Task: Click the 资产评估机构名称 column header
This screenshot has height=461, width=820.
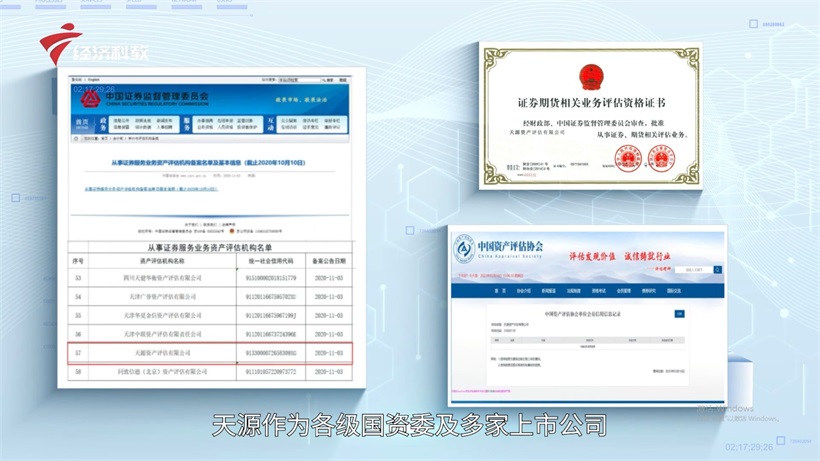Action: pos(162,261)
